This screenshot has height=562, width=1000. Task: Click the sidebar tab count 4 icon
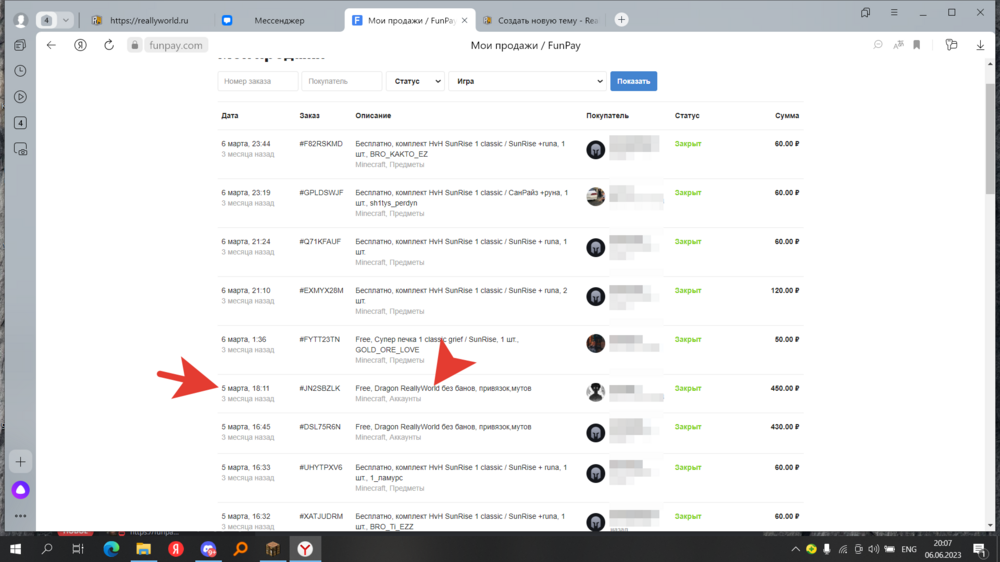tap(20, 122)
